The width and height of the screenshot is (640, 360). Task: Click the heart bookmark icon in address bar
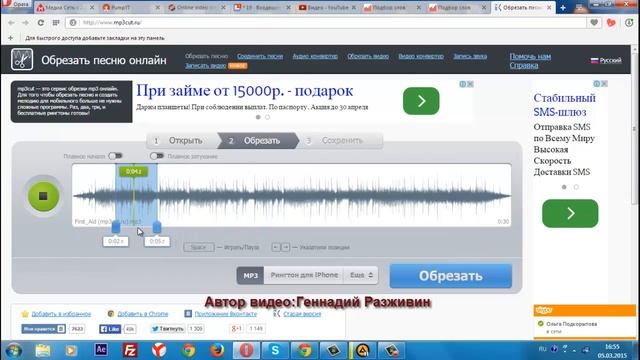(x=594, y=23)
